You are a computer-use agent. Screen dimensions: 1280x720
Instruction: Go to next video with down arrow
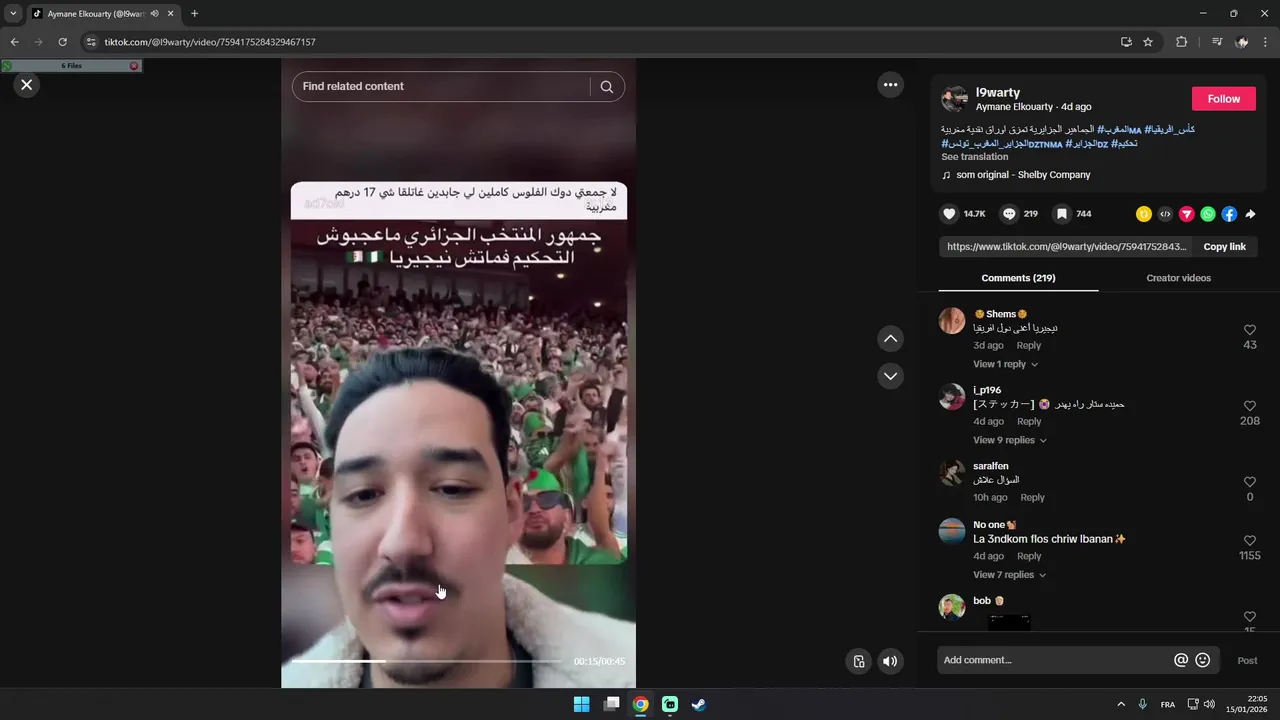click(x=890, y=376)
